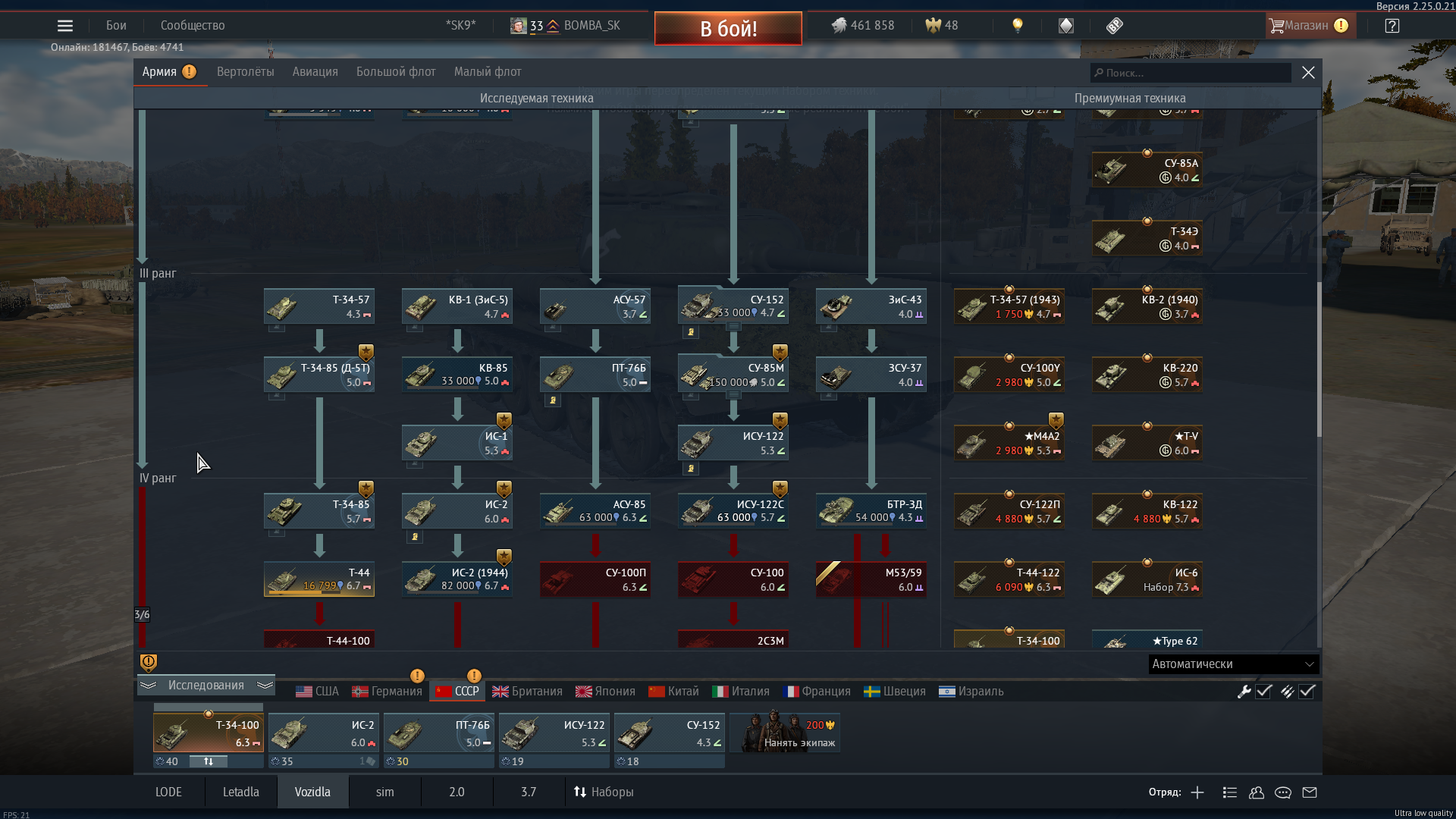Switch to the Вертолёты tab

(x=246, y=72)
